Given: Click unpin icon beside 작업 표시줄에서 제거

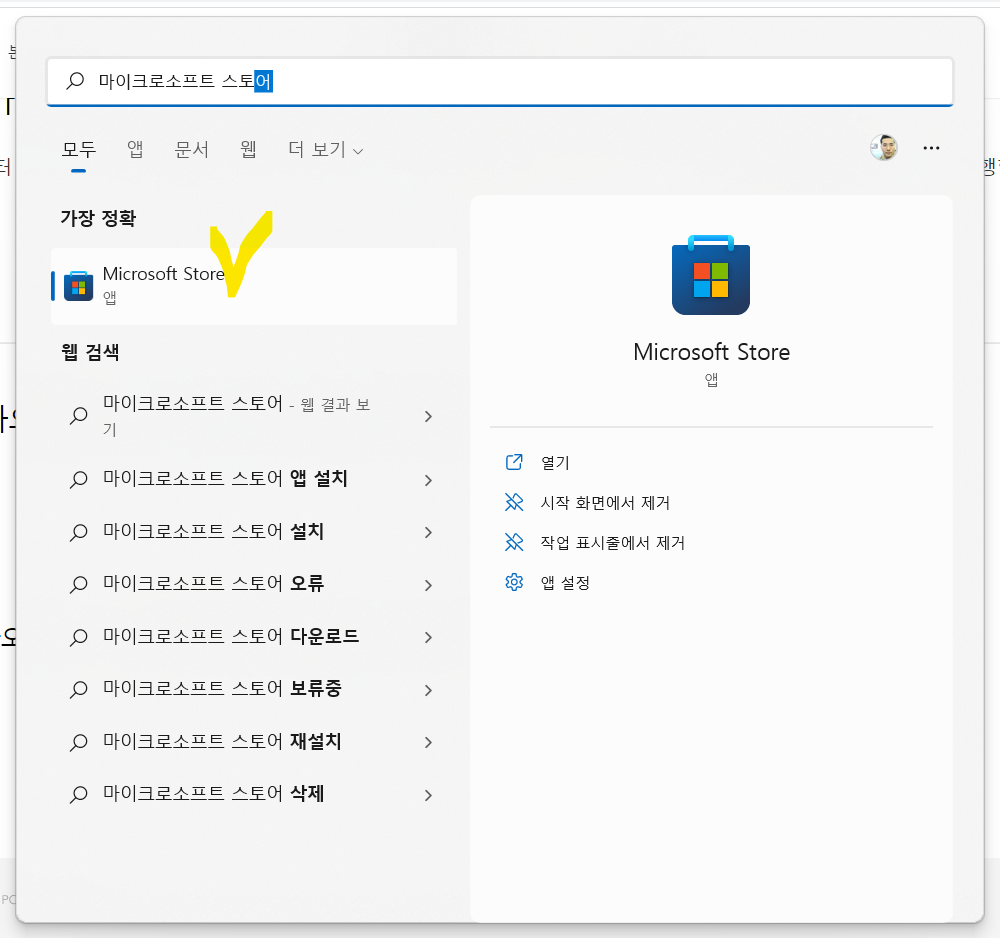Looking at the screenshot, I should [x=514, y=543].
